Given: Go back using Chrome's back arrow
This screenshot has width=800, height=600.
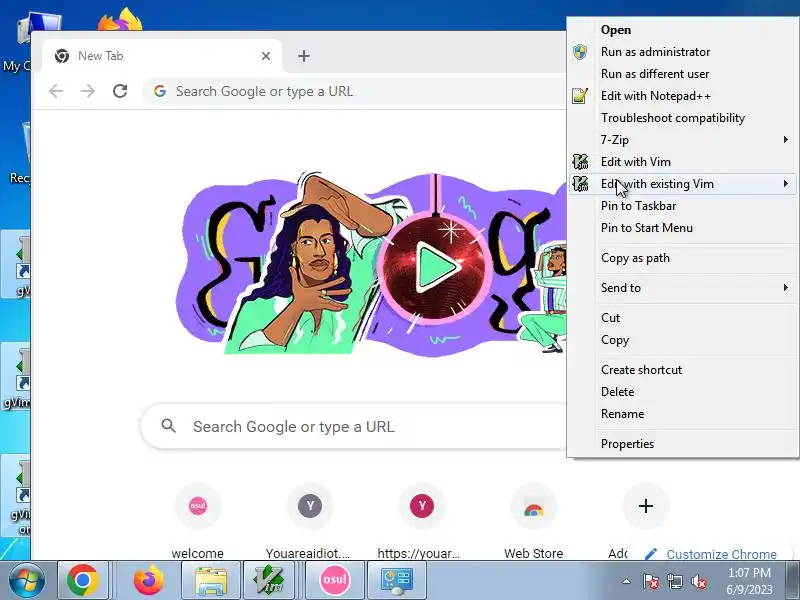Looking at the screenshot, I should click(56, 91).
